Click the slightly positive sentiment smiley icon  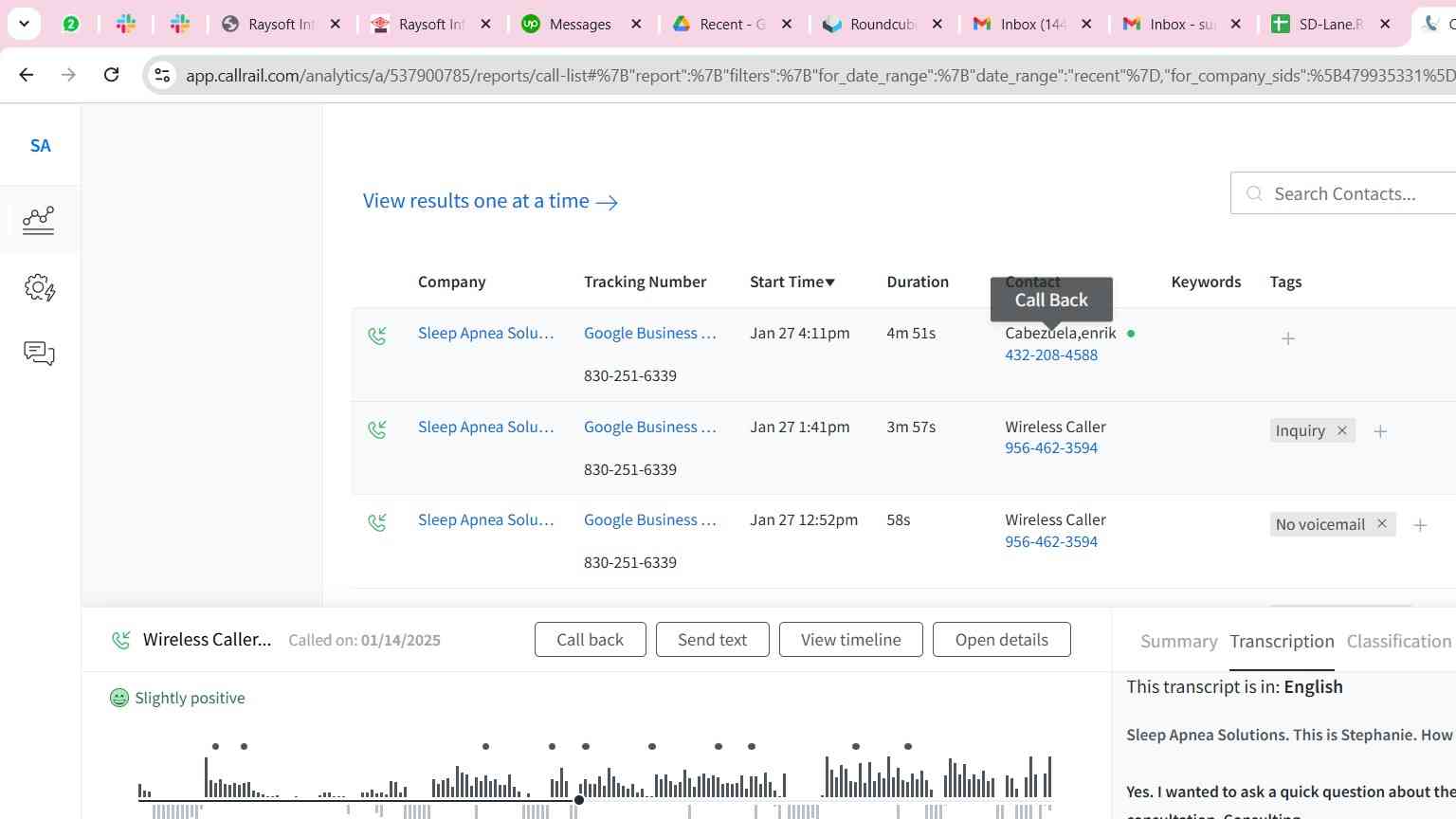pyautogui.click(x=119, y=698)
